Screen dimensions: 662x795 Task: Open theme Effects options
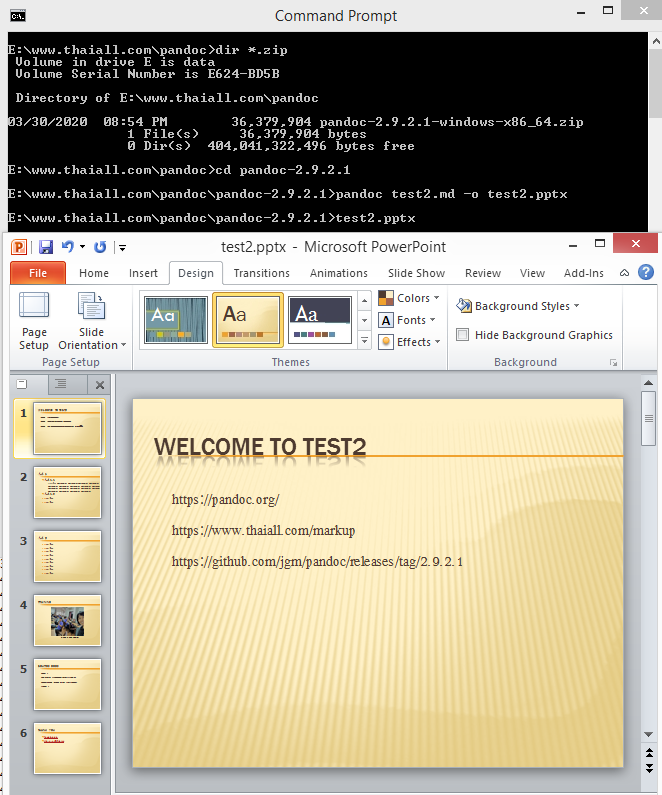pyautogui.click(x=410, y=342)
